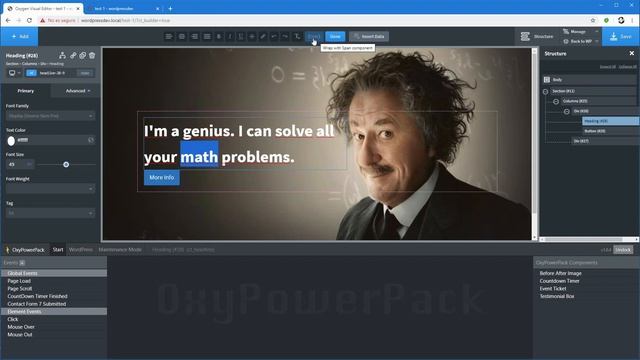Click the Font Size slider handle
This screenshot has width=640, height=360.
(x=66, y=164)
